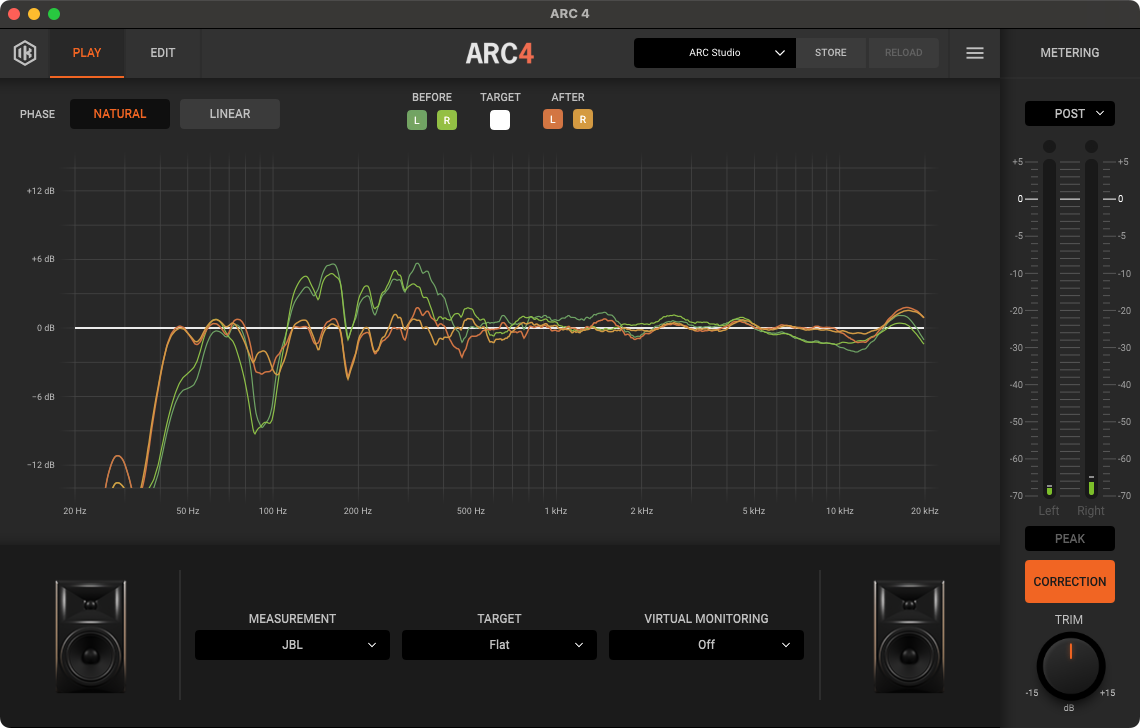Click the PHASE label
This screenshot has width=1140, height=728.
pos(38,114)
